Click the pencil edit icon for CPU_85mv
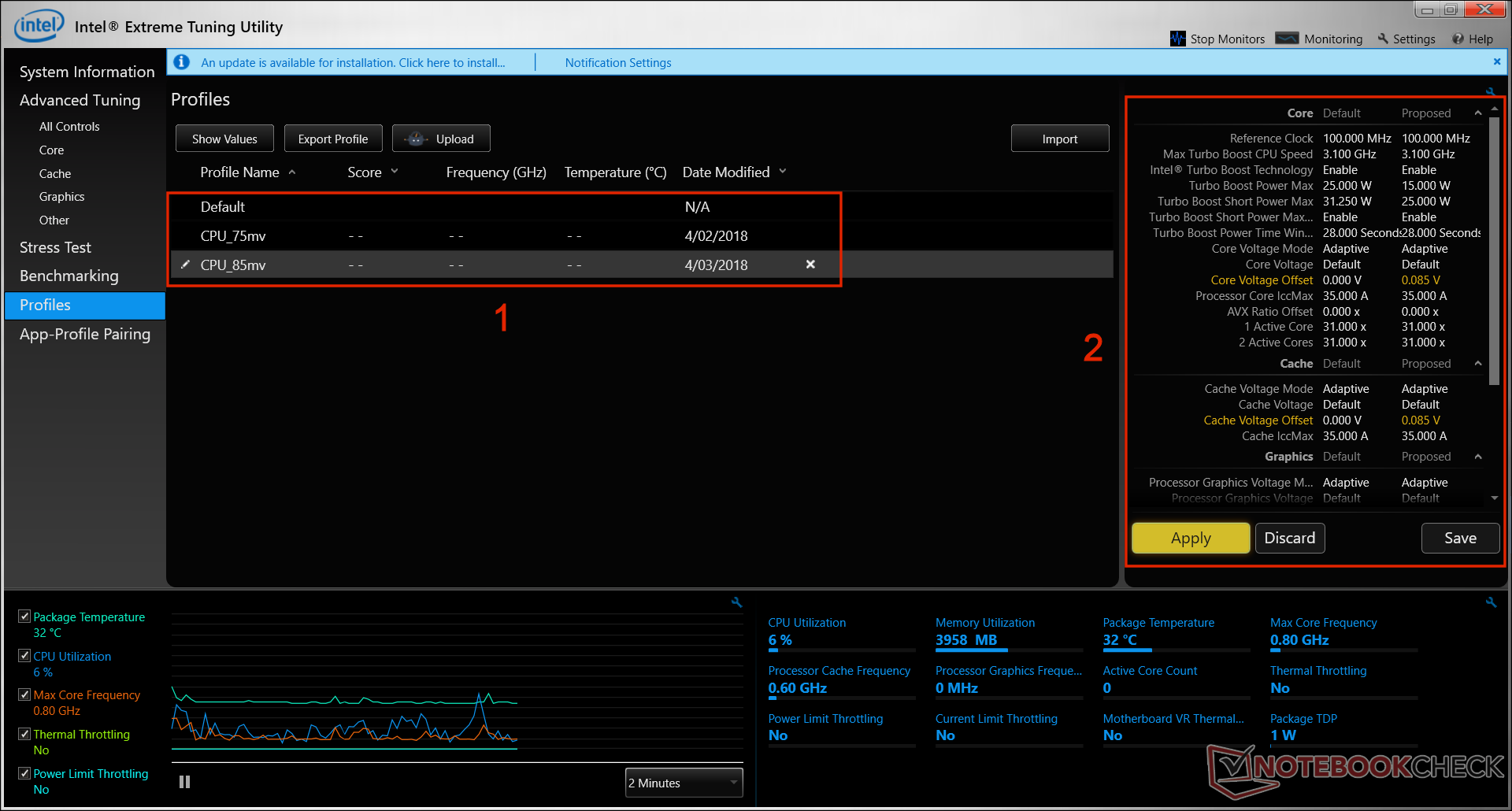Screen dimensions: 1512x811 tap(185, 265)
